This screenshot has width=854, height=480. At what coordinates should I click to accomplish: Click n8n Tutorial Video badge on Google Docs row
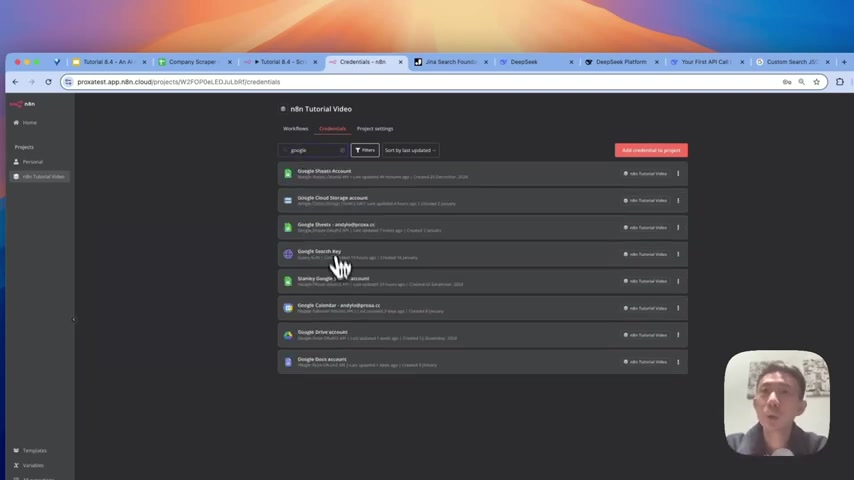[x=645, y=362]
